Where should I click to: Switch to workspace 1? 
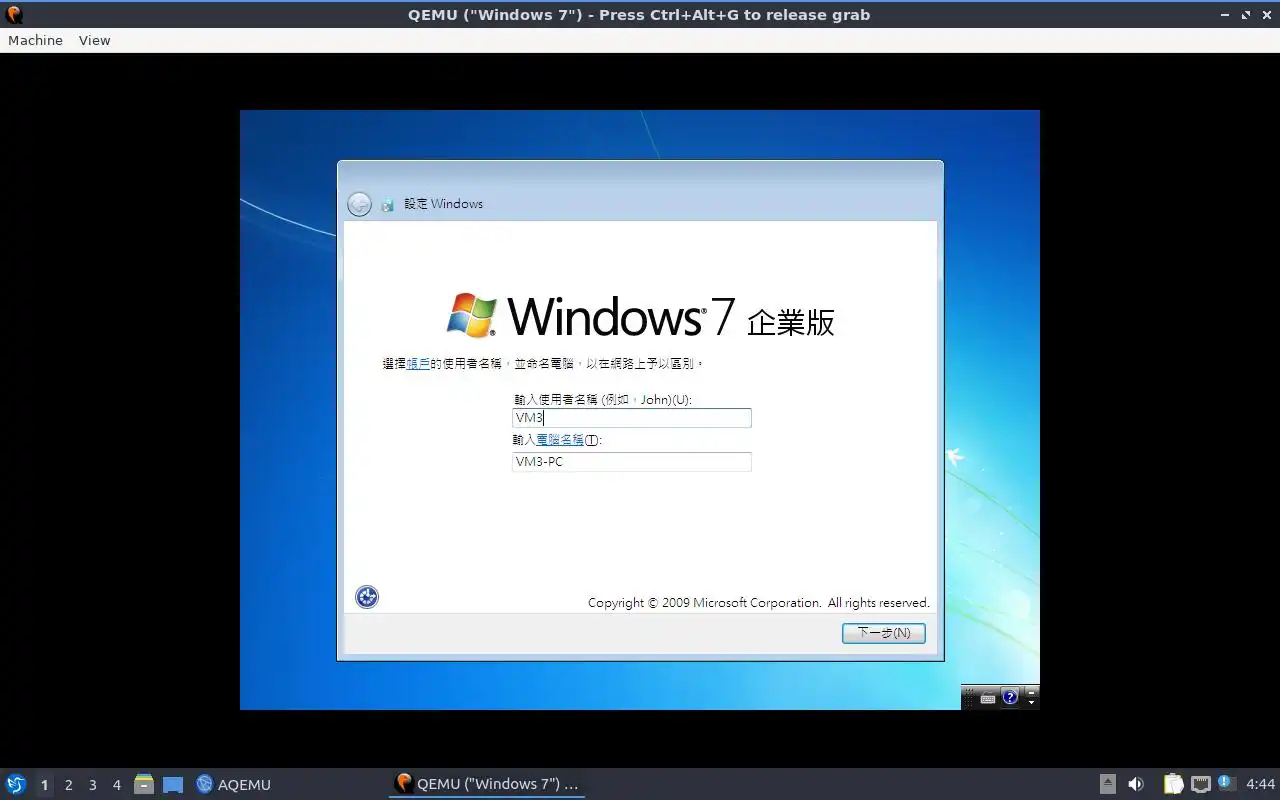44,785
